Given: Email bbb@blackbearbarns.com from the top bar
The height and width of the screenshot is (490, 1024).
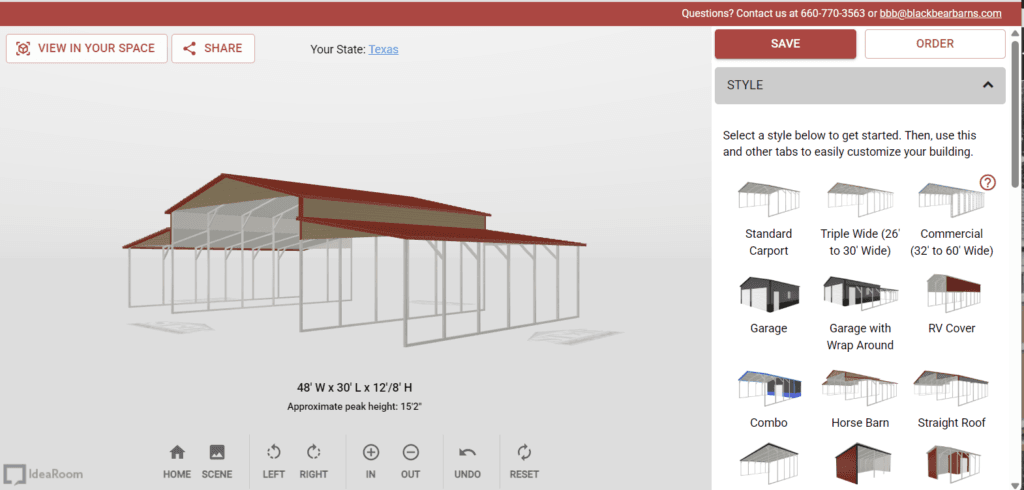Looking at the screenshot, I should [940, 13].
